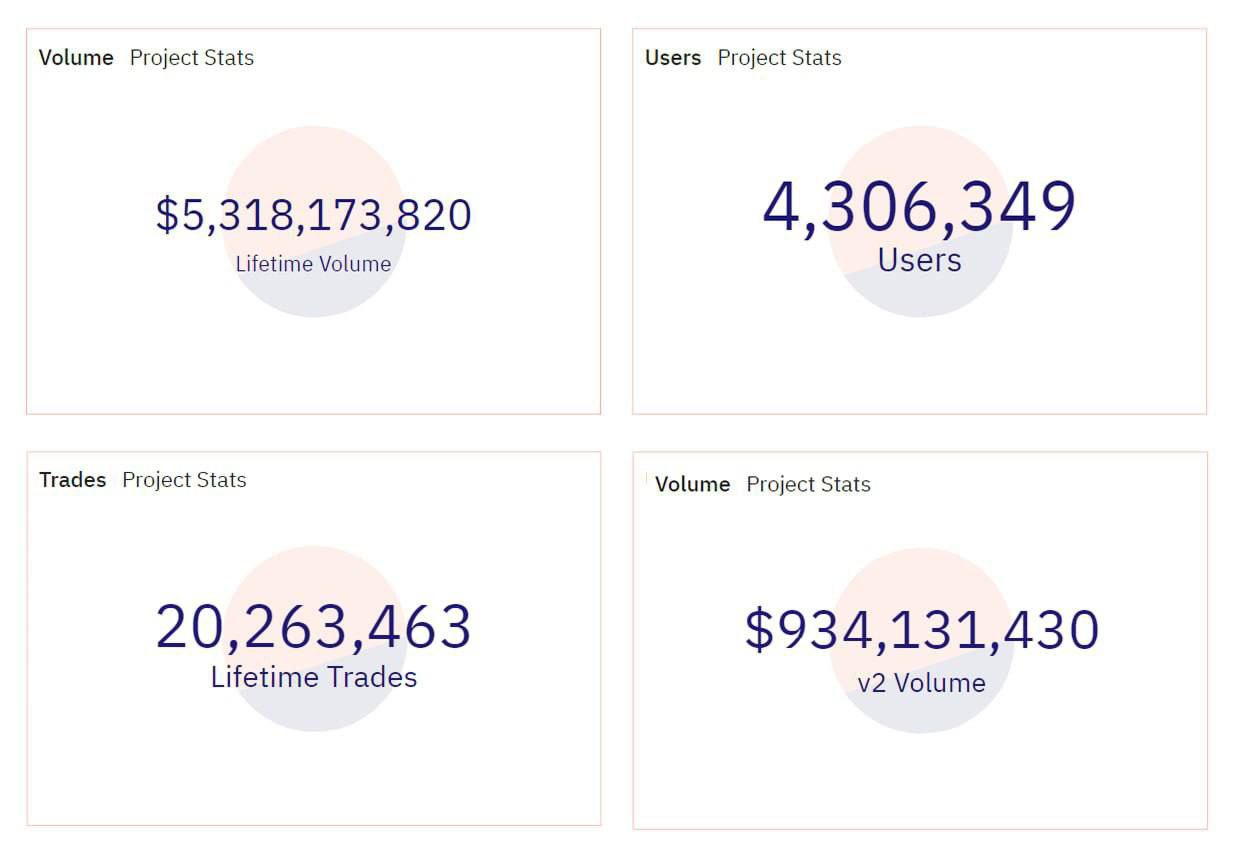Image resolution: width=1237 pixels, height=856 pixels.
Task: Open Project Stats link beside Trades title
Action: pyautogui.click(x=184, y=480)
